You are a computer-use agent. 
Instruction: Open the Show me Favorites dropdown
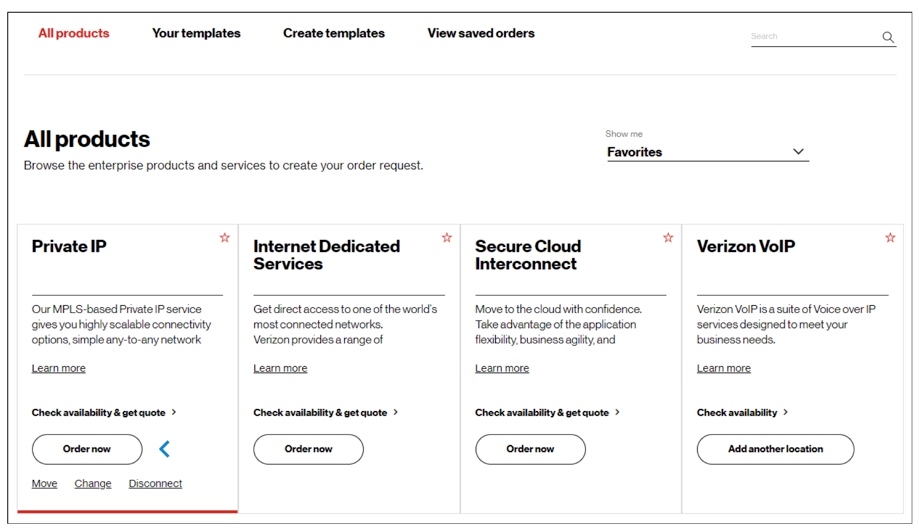[707, 152]
